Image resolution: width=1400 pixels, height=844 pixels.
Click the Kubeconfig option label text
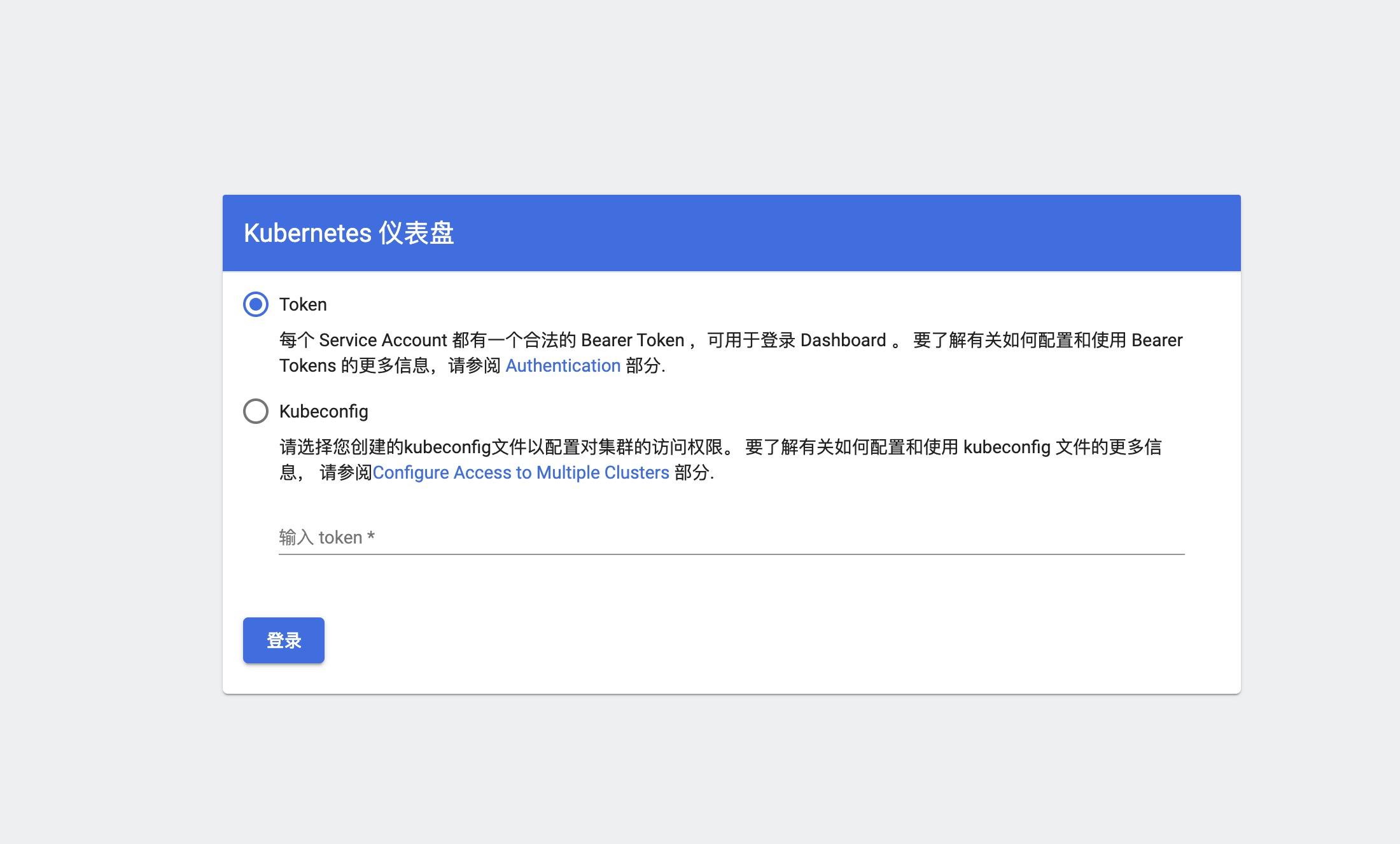click(323, 411)
